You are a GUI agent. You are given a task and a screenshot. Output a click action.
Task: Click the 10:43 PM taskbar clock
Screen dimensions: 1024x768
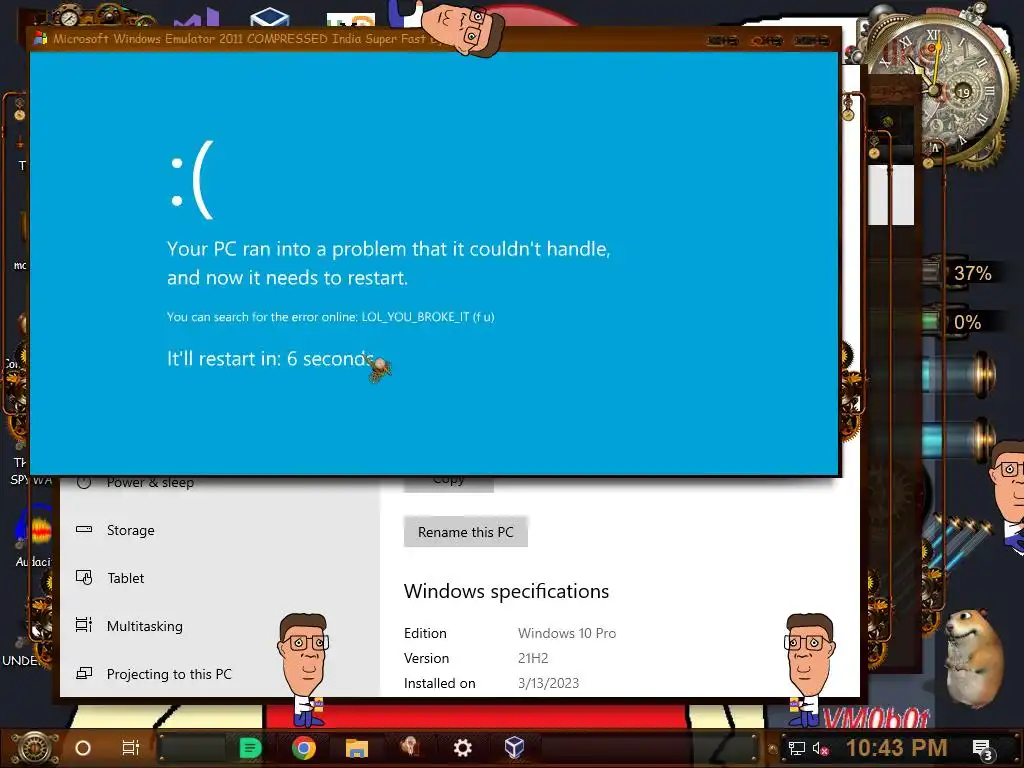[x=896, y=748]
